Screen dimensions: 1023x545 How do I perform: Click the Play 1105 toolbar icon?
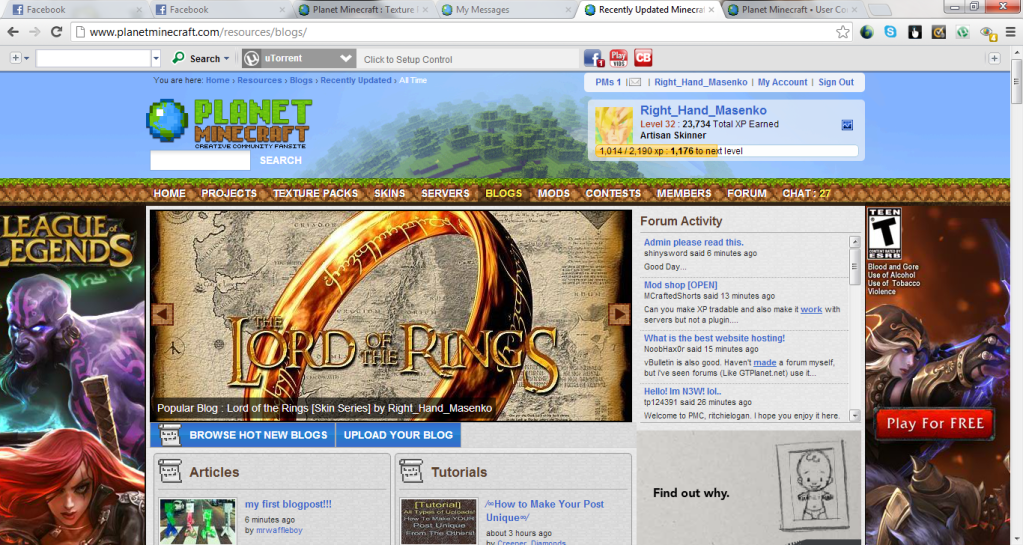618,58
